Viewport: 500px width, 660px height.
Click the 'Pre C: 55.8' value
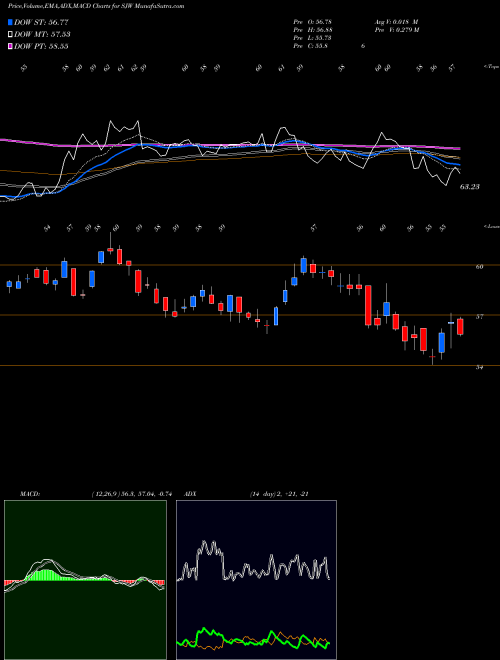[311, 46]
